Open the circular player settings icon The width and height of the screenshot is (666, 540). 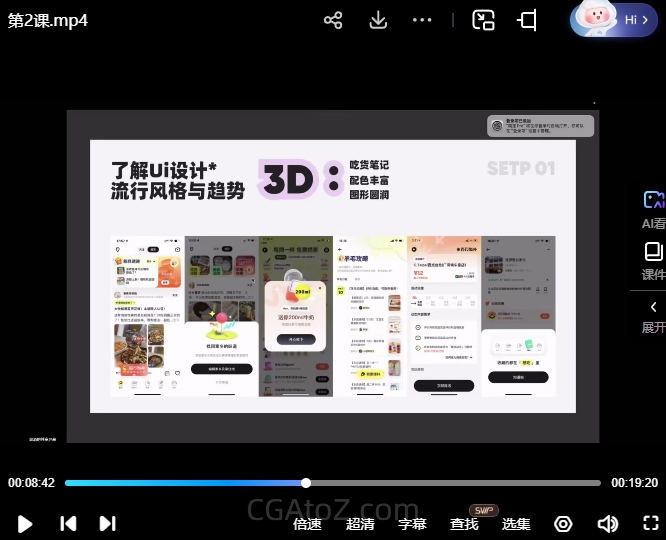click(x=563, y=524)
